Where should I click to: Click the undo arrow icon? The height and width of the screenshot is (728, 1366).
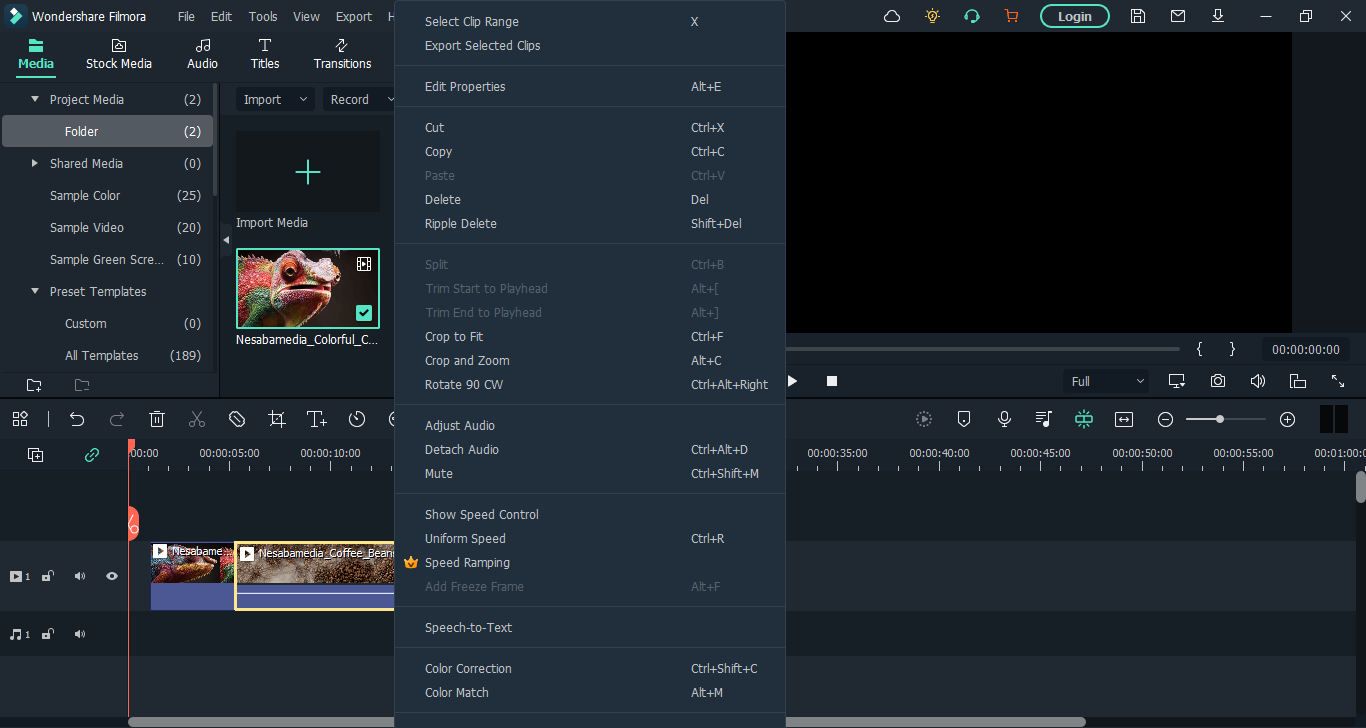point(77,420)
